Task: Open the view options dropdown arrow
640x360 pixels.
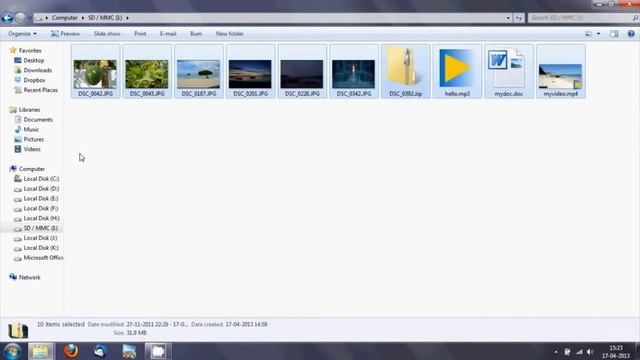Action: click(x=598, y=34)
